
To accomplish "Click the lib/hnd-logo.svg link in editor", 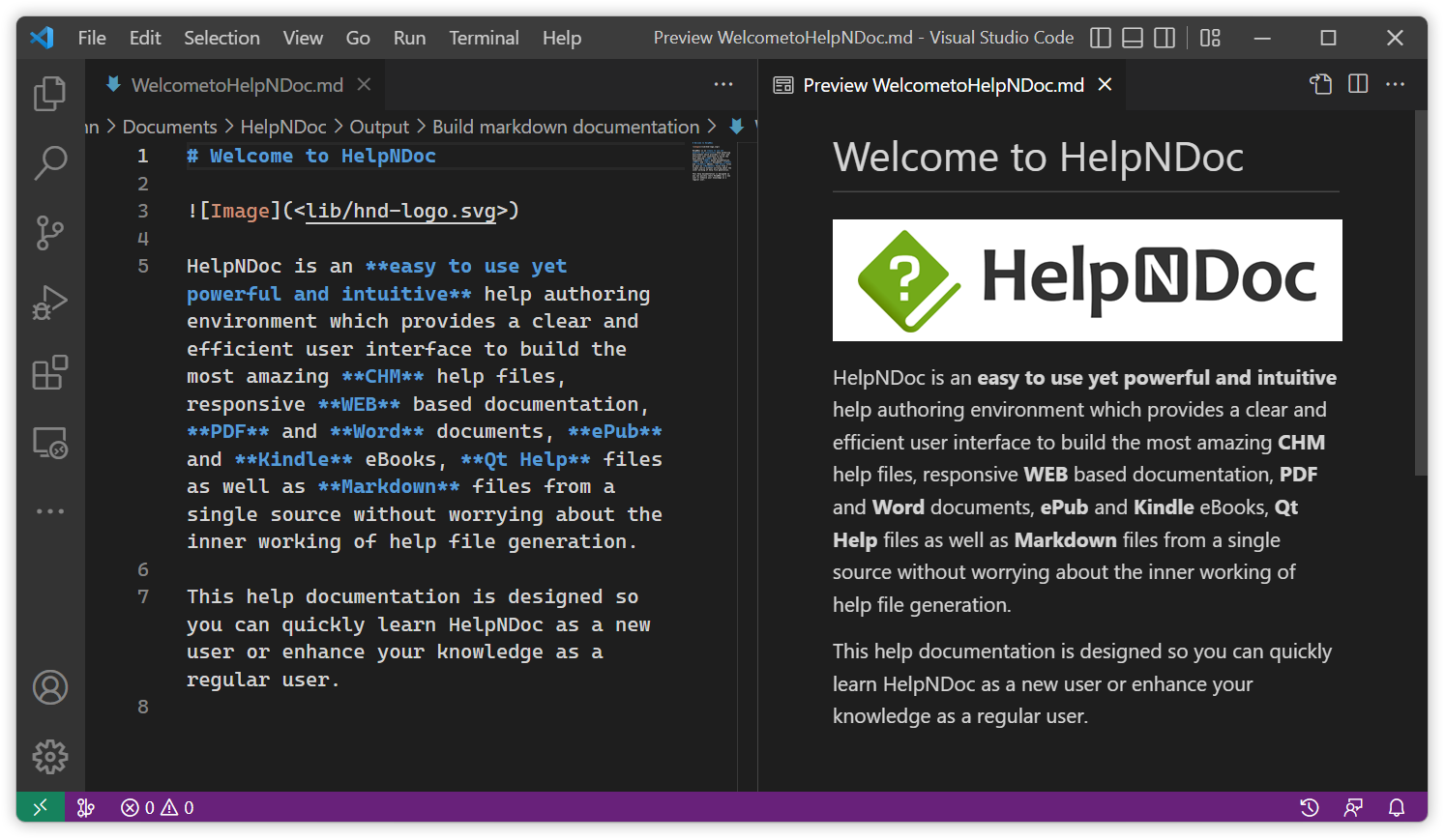I will click(401, 211).
